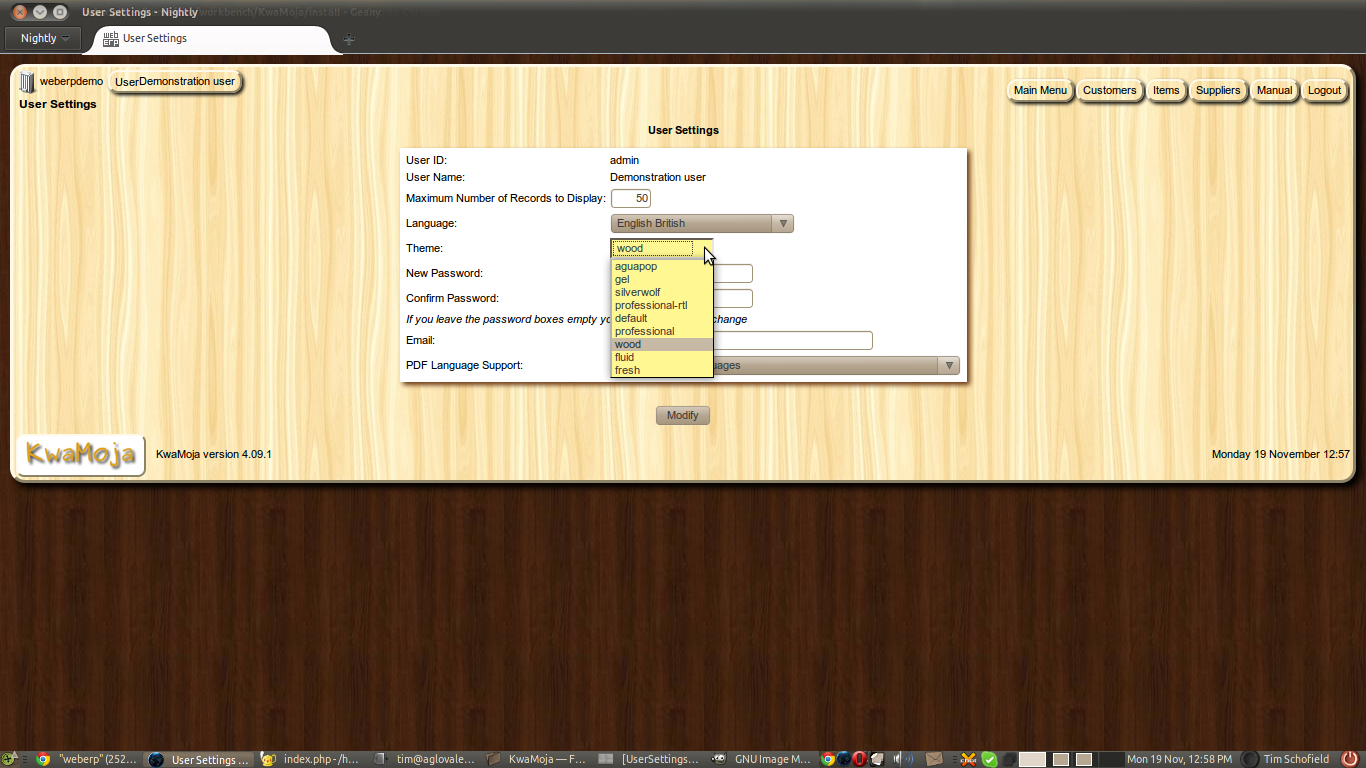Select "professional" from the Theme dropdown

pyautogui.click(x=644, y=331)
